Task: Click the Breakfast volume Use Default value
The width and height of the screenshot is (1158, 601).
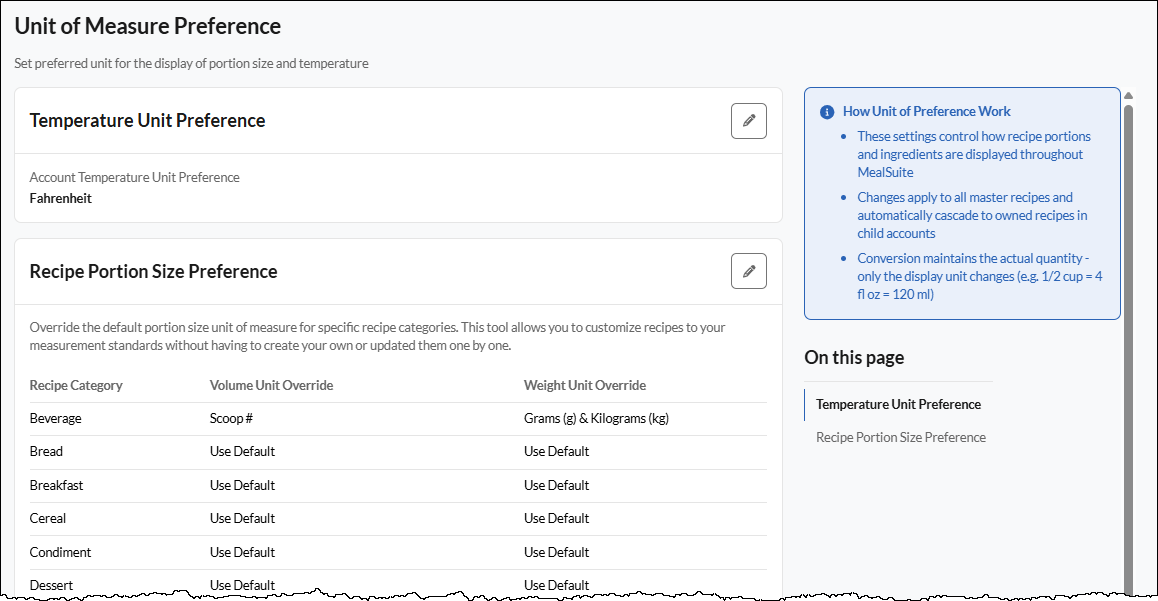Action: [x=242, y=485]
